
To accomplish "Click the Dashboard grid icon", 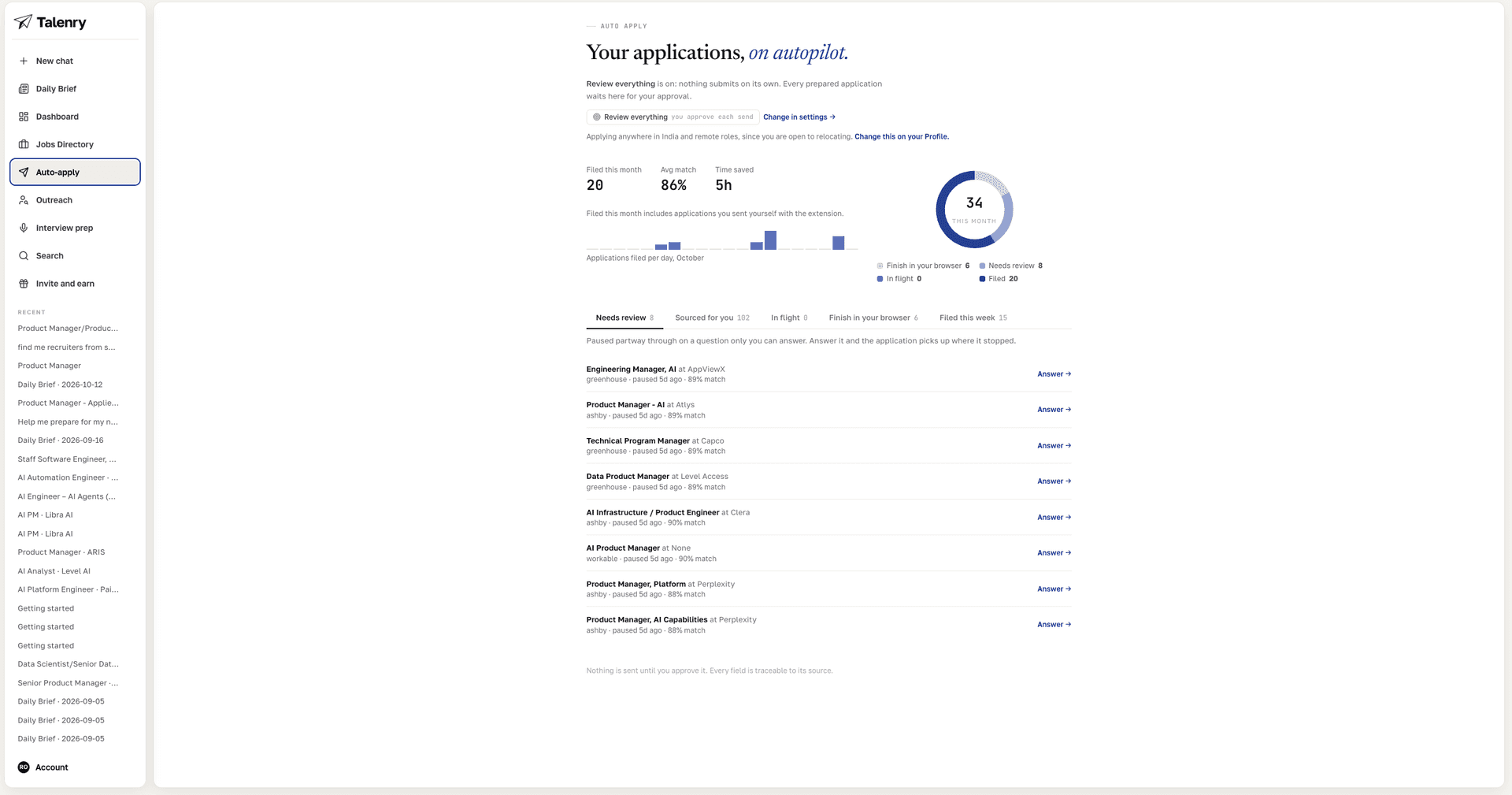I will click(24, 117).
